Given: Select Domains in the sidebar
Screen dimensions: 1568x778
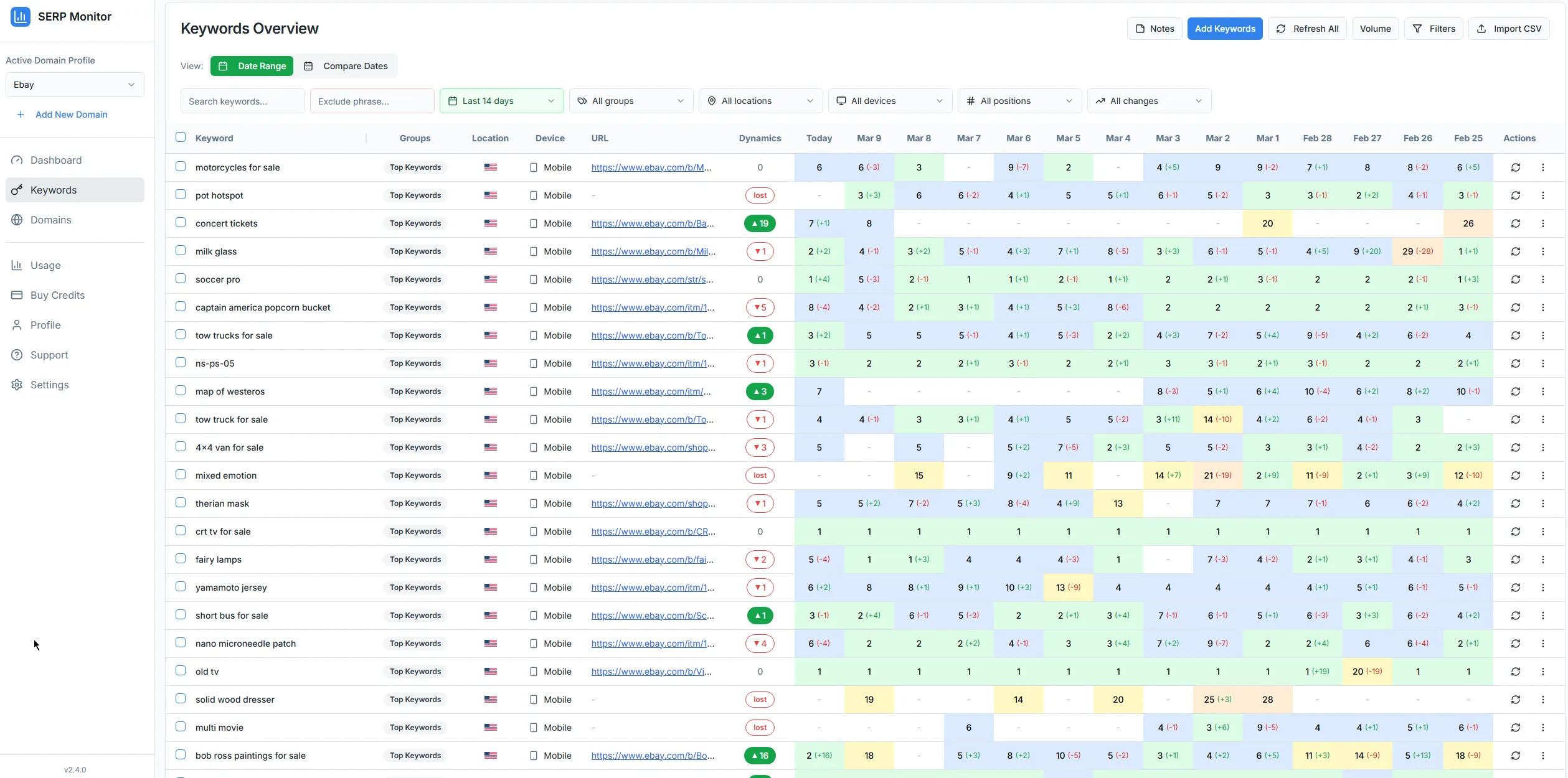Looking at the screenshot, I should pos(52,220).
